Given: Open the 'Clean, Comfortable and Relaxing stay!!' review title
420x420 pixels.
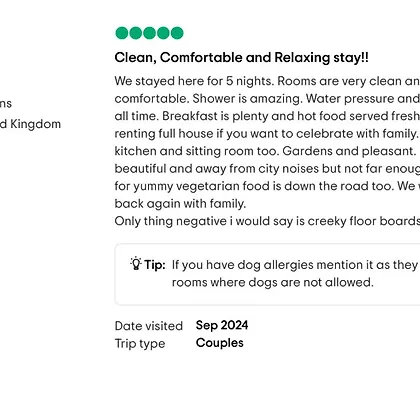Looking at the screenshot, I should pyautogui.click(x=241, y=57).
